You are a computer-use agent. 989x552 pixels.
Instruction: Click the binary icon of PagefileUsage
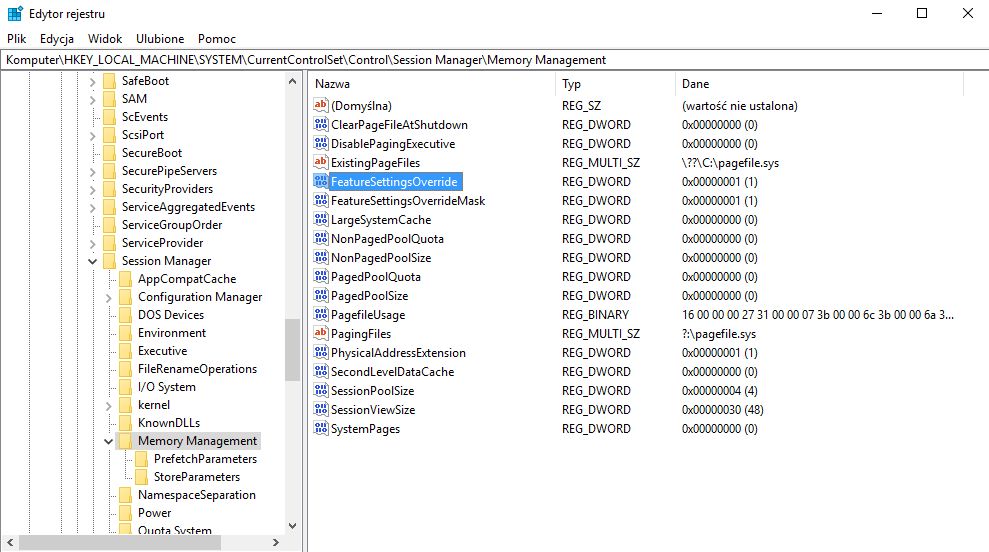[x=320, y=314]
